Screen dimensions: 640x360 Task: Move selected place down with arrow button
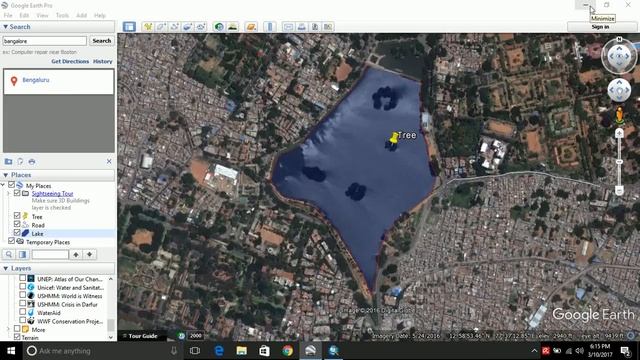[x=90, y=254]
